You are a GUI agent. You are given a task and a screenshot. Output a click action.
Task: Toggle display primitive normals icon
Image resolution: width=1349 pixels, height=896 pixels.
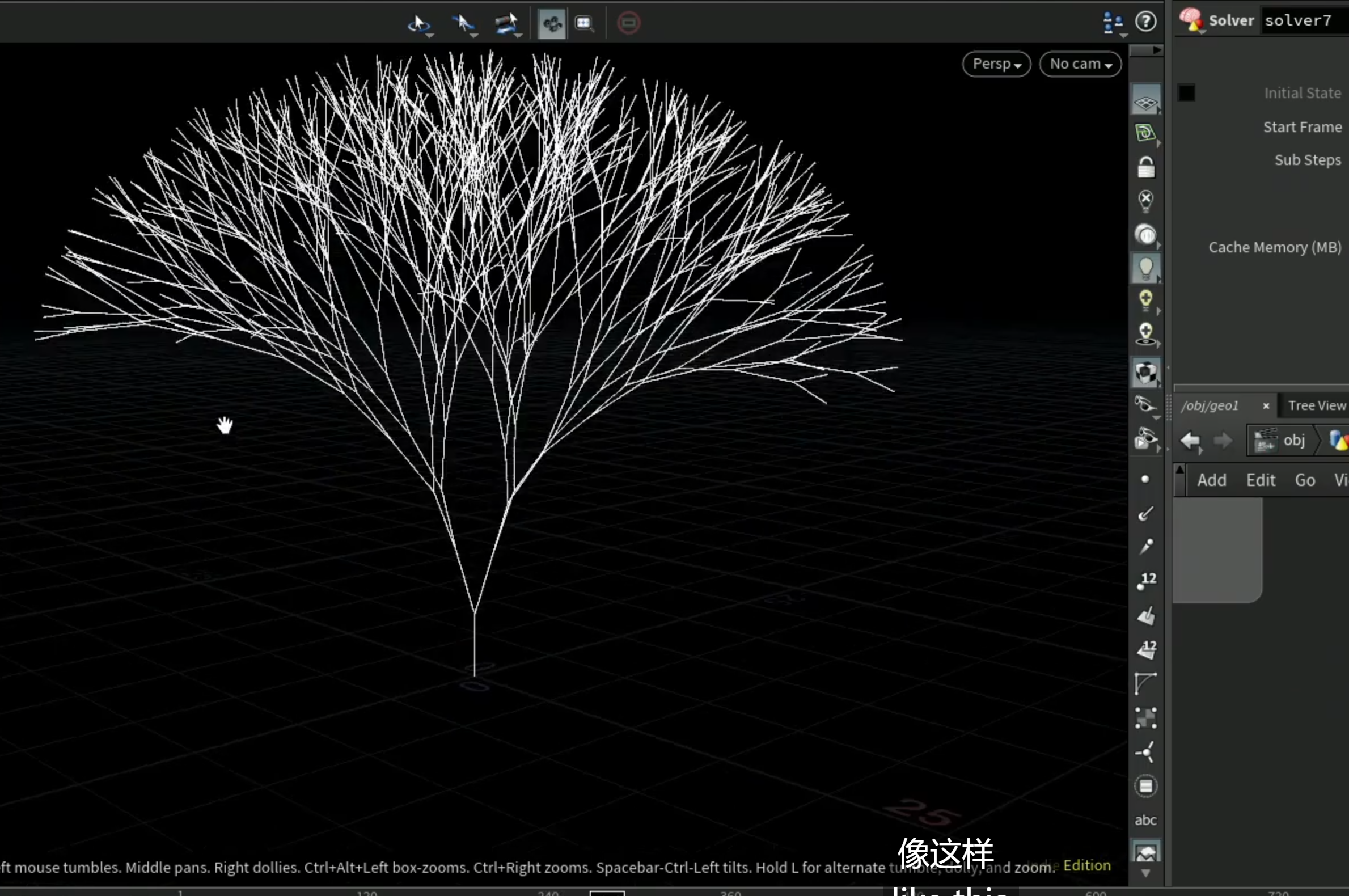pyautogui.click(x=1145, y=616)
